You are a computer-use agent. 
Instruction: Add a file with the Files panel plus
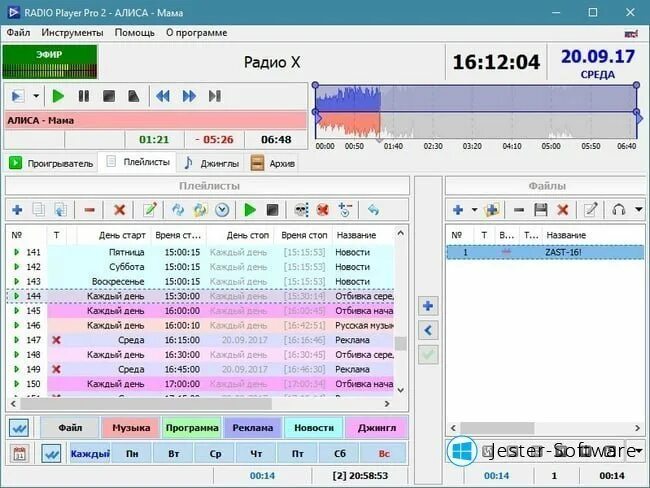(458, 210)
